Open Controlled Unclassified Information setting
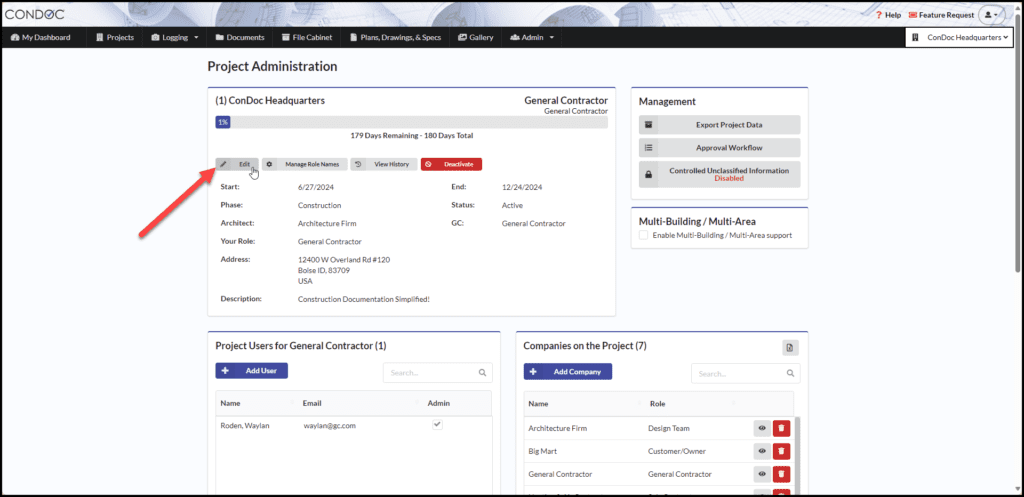The width and height of the screenshot is (1024, 497). point(719,174)
